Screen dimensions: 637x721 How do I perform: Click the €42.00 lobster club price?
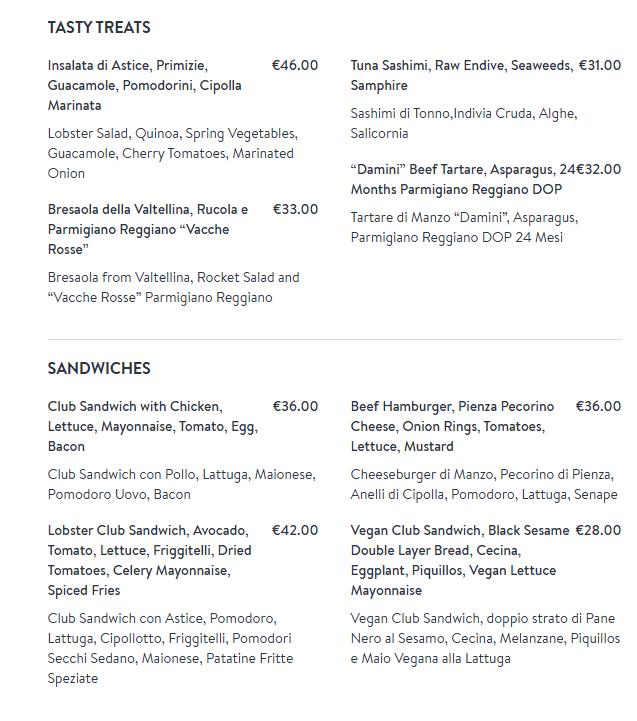coord(295,531)
